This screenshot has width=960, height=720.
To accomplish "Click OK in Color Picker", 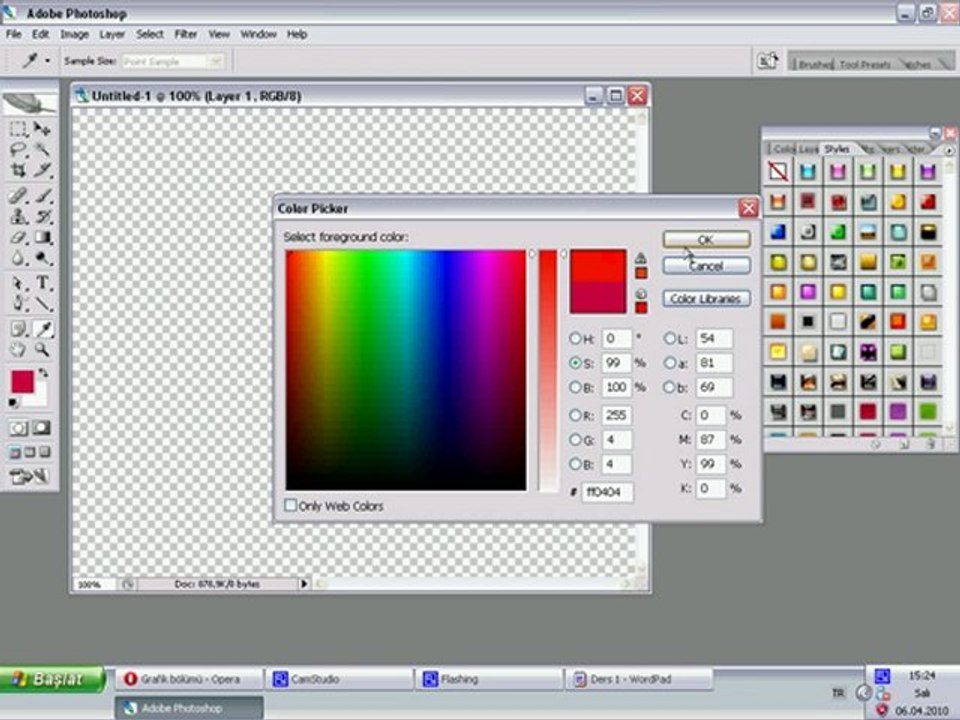I will pos(706,239).
